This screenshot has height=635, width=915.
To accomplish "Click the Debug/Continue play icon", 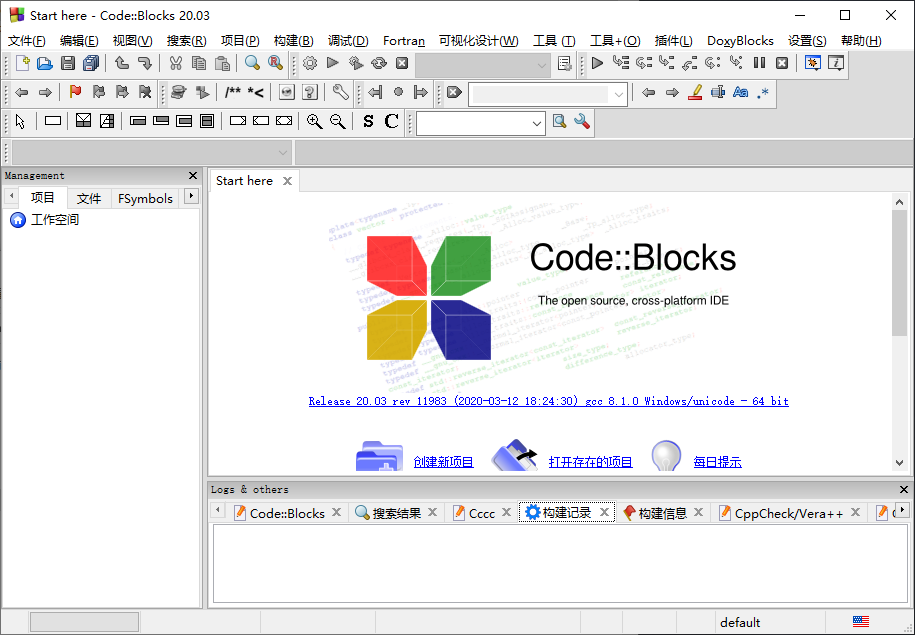I will pos(597,63).
